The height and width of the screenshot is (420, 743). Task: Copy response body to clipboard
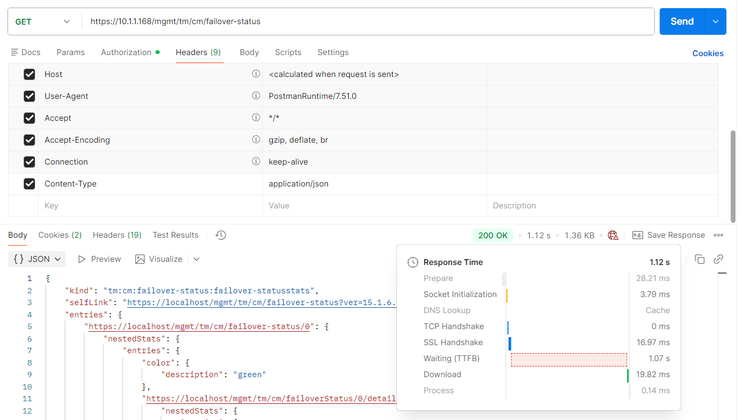700,259
